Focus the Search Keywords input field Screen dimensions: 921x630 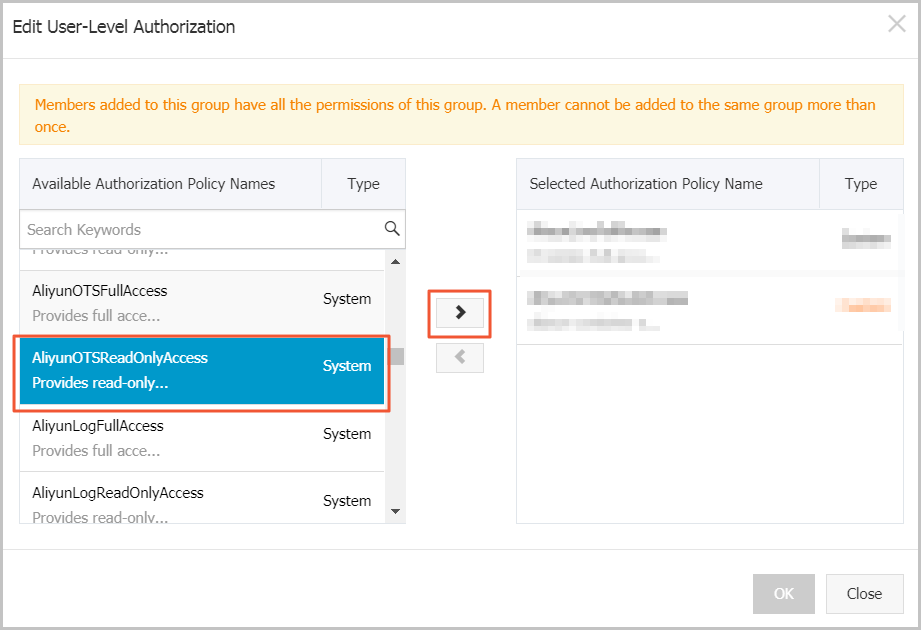(x=212, y=229)
